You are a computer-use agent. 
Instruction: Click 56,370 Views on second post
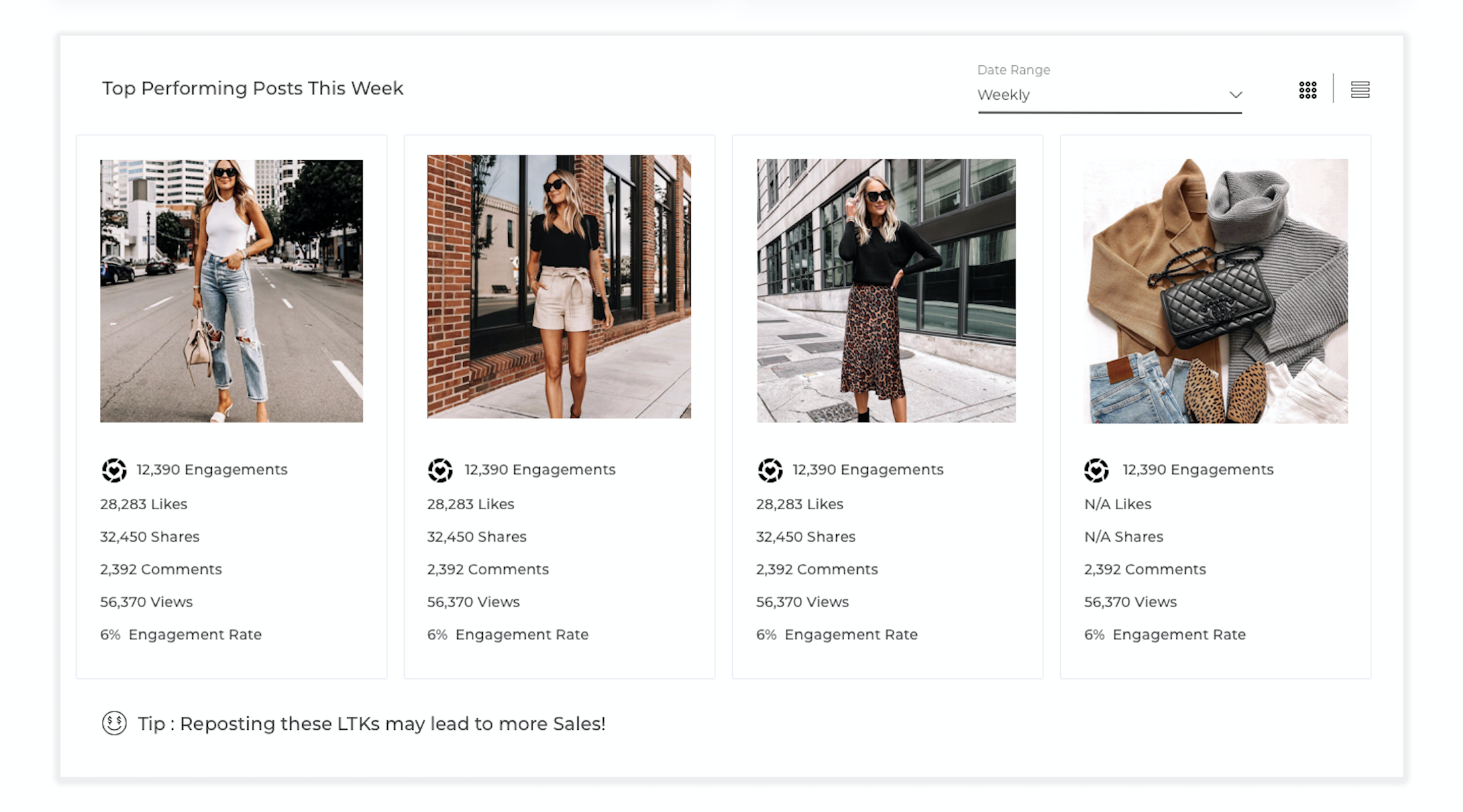(473, 602)
